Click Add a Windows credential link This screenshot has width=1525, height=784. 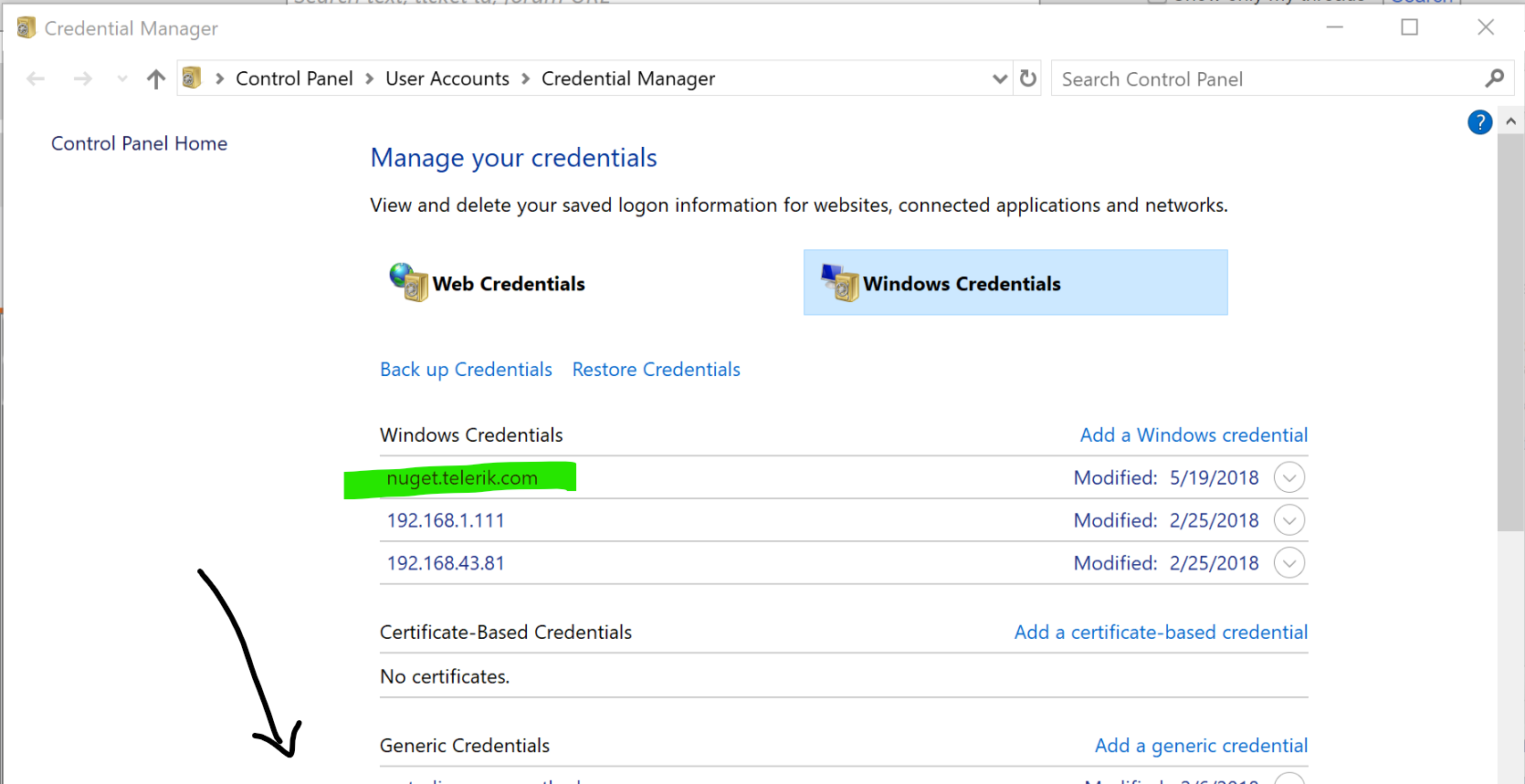(x=1194, y=435)
